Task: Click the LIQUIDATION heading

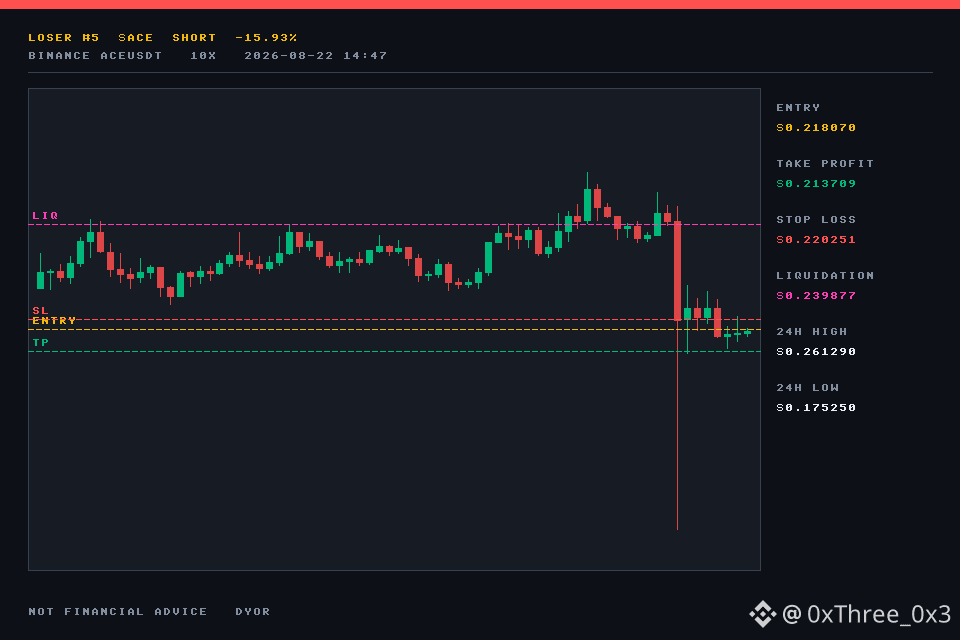Action: pos(825,276)
